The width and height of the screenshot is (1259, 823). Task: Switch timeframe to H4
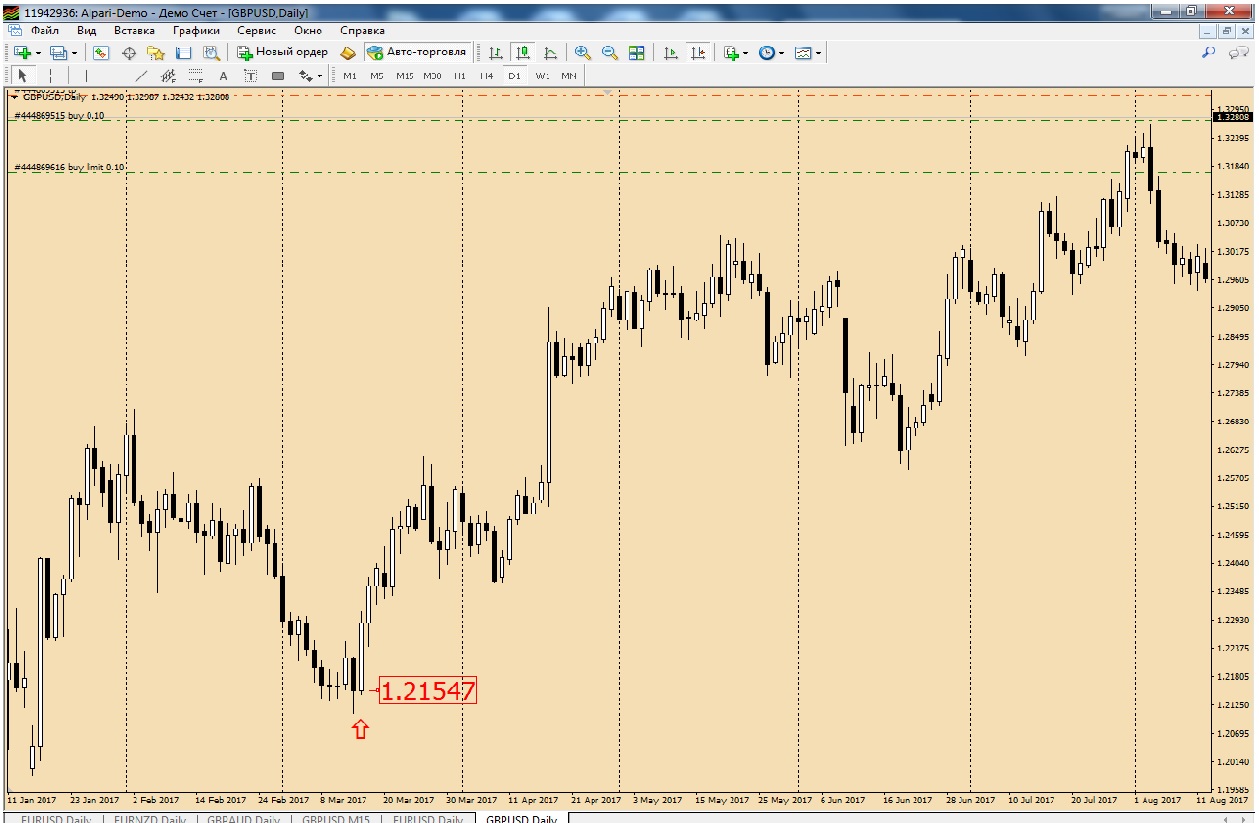(x=487, y=75)
